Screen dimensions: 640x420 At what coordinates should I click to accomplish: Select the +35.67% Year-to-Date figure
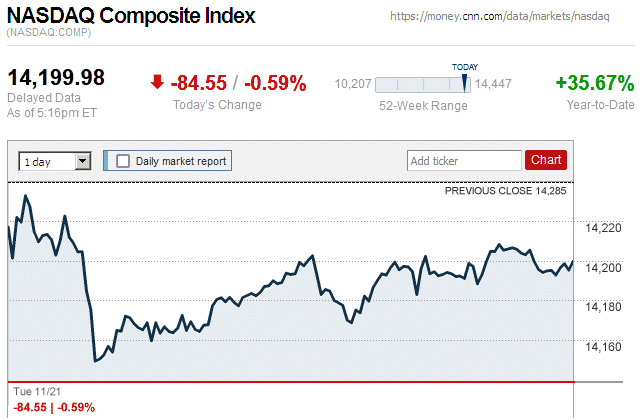coord(594,83)
